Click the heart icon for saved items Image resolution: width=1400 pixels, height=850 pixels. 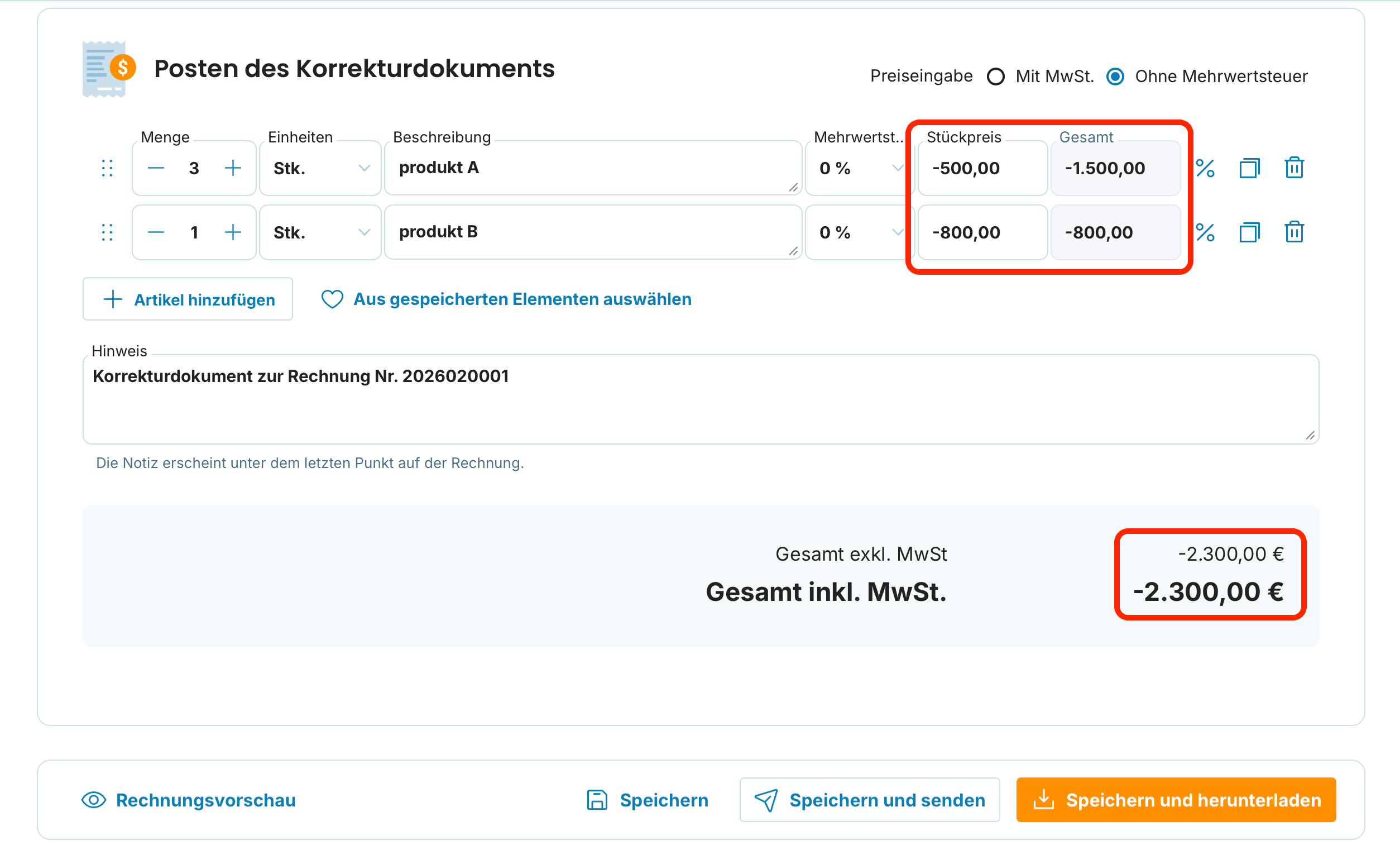coord(332,299)
